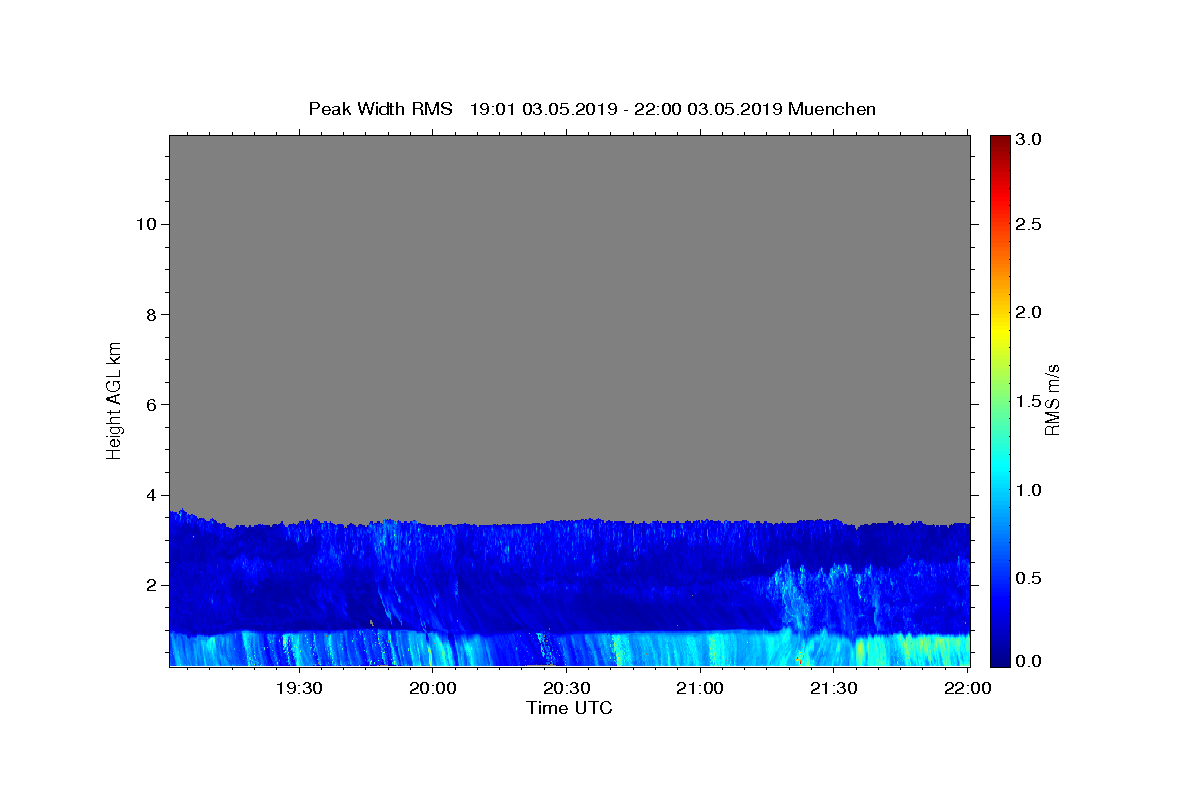This screenshot has height=800, width=1200.
Task: Click the height axis label 10
Action: (x=145, y=224)
